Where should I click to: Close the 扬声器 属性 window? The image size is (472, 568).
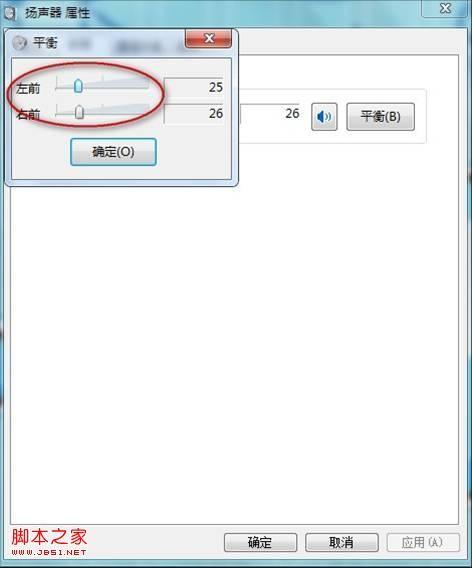click(x=445, y=8)
